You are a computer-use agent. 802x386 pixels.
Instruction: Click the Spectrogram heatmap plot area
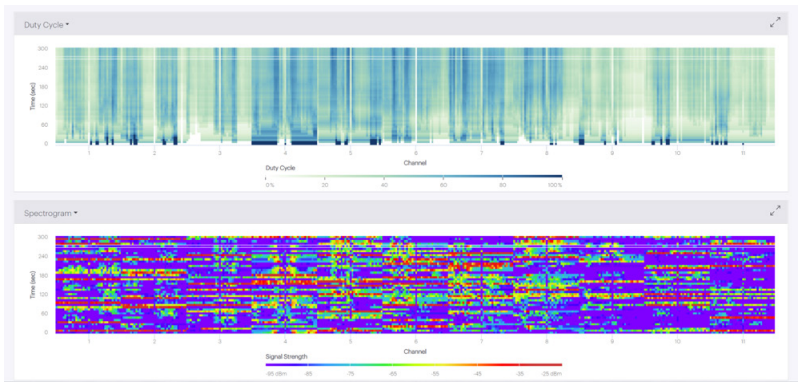pyautogui.click(x=415, y=284)
